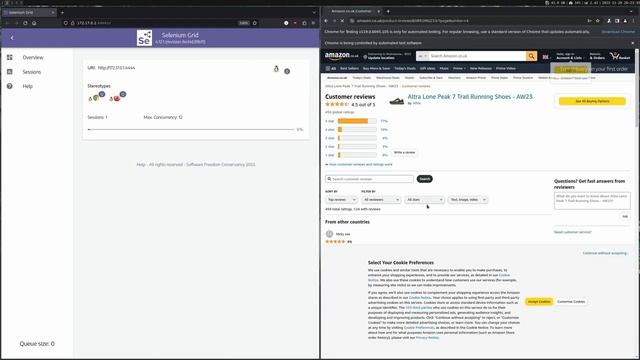
Task: Click the Altra Lone Peak 7 product title link
Action: [470, 97]
